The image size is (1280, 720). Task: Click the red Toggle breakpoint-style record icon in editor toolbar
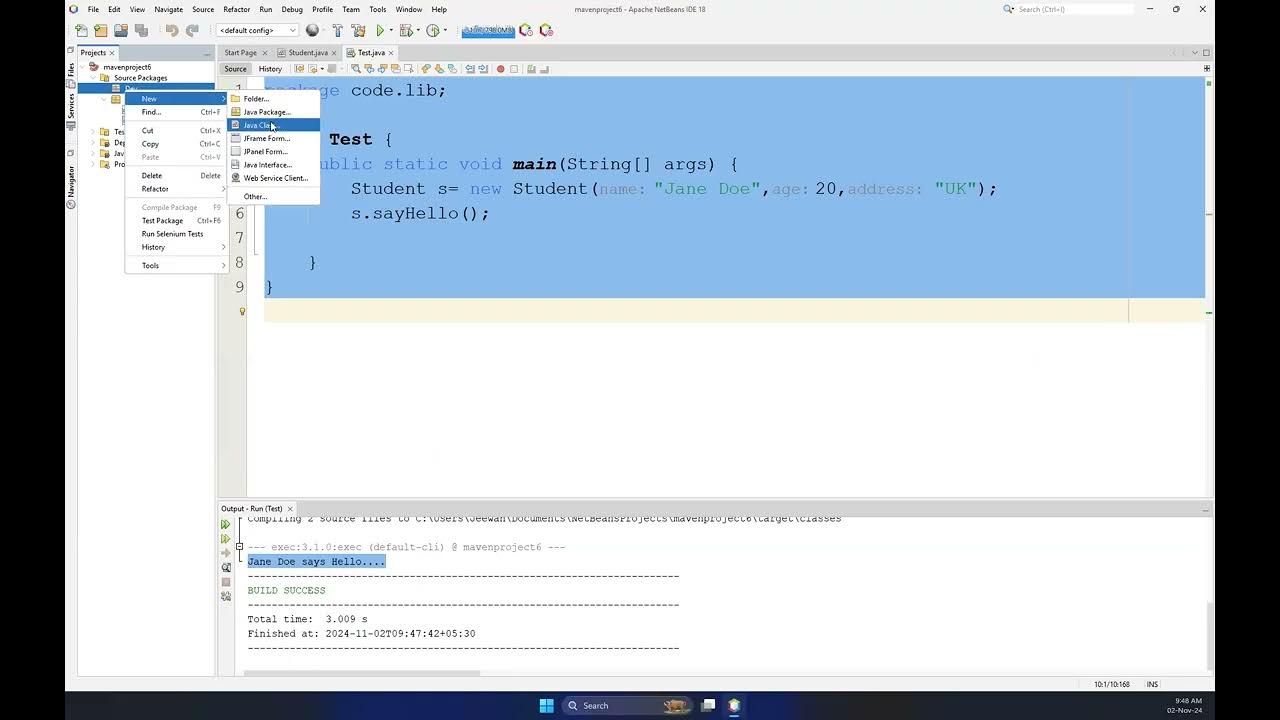click(x=501, y=69)
